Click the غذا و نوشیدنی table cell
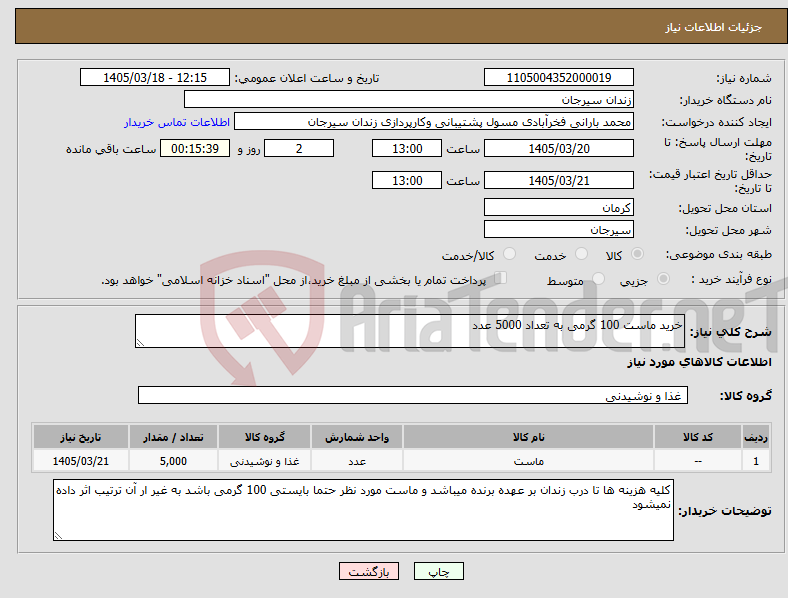Screen dimensions: 788x598 (264, 461)
